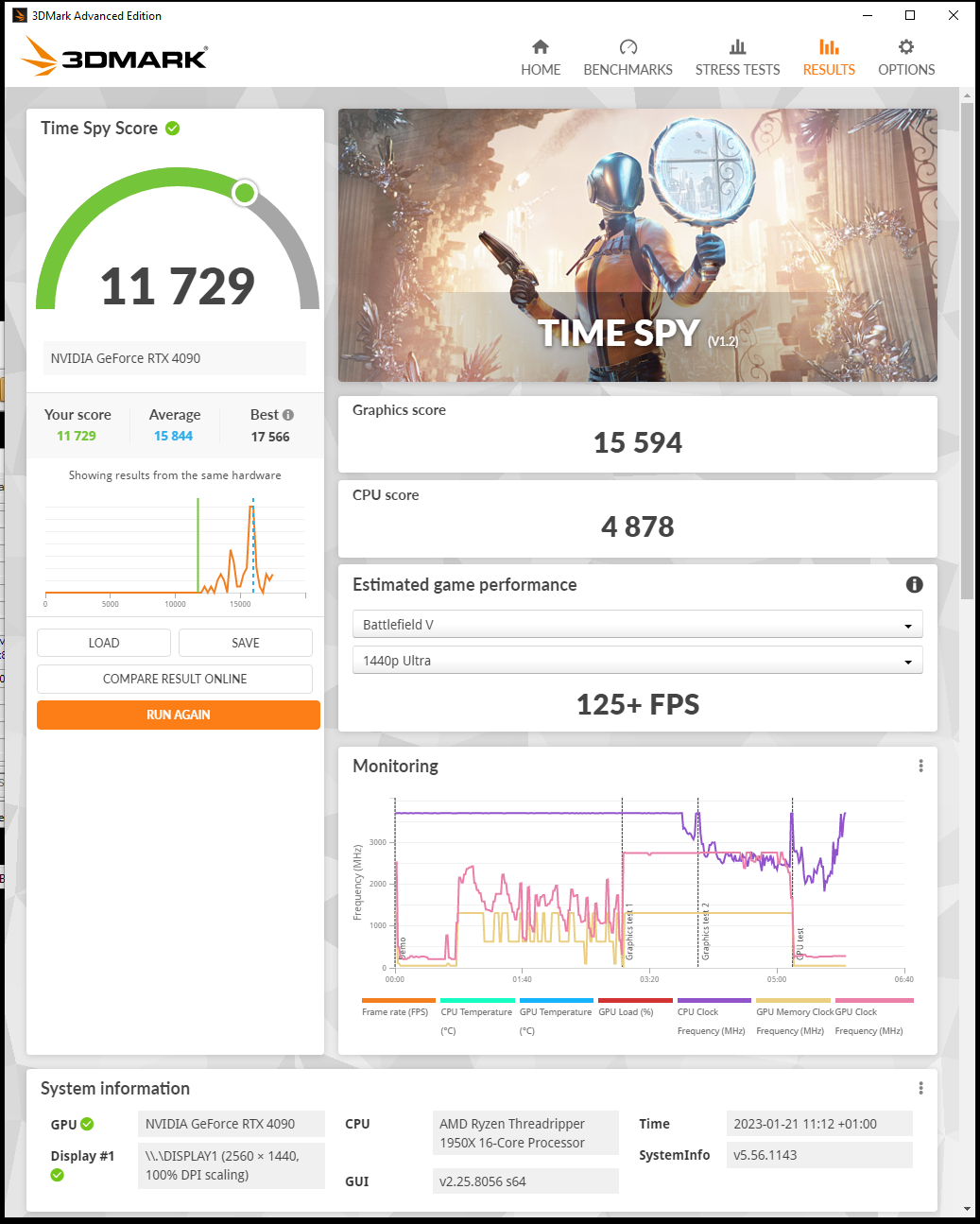Screen dimensions: 980x1224
Task: Click the LOAD button
Action: point(104,643)
